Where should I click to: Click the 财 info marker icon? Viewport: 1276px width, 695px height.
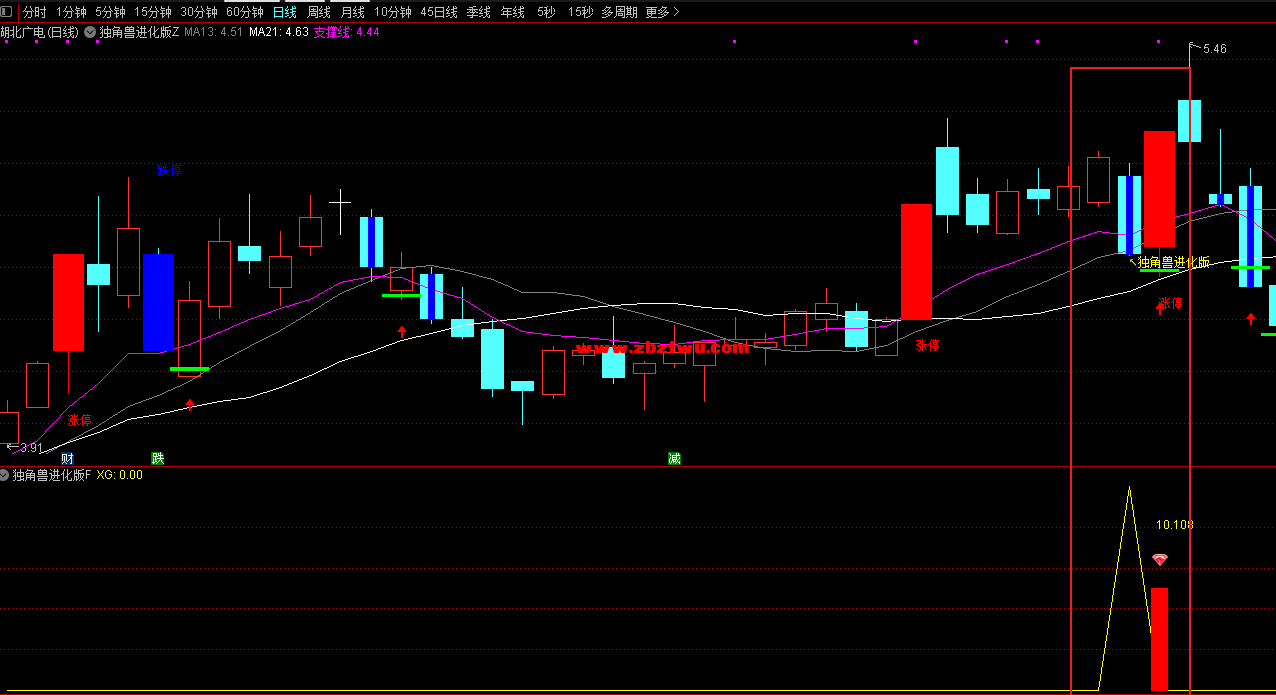pyautogui.click(x=67, y=458)
